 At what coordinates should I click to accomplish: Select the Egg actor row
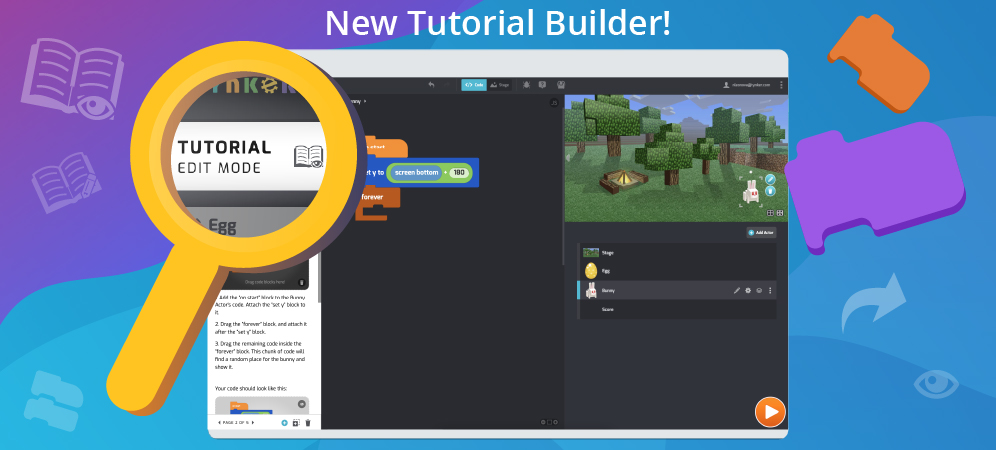tap(676, 271)
